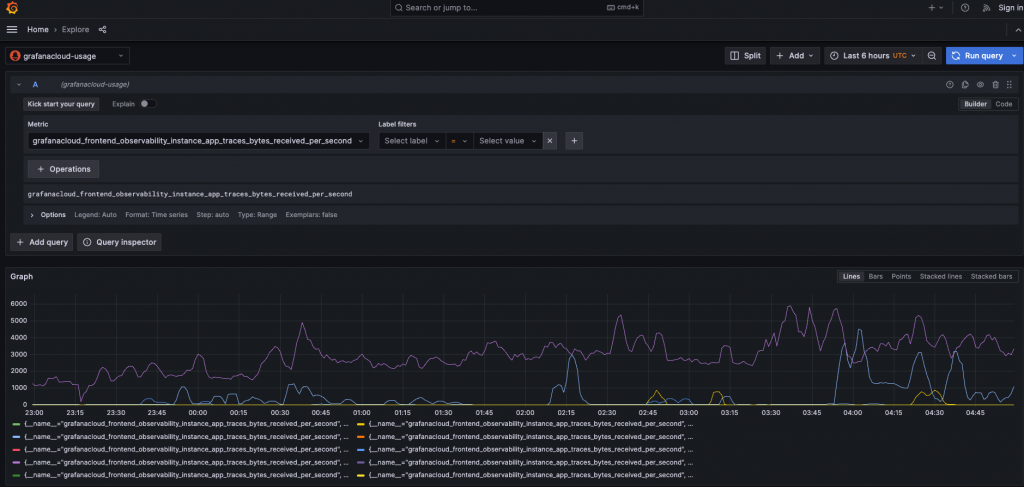
Task: Click the query help icon in row A
Action: tap(950, 84)
